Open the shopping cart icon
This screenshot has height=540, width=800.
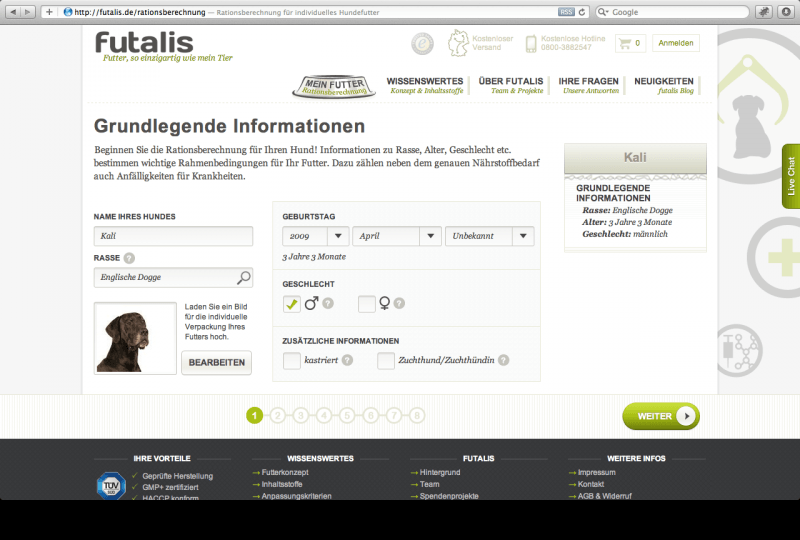(x=625, y=43)
